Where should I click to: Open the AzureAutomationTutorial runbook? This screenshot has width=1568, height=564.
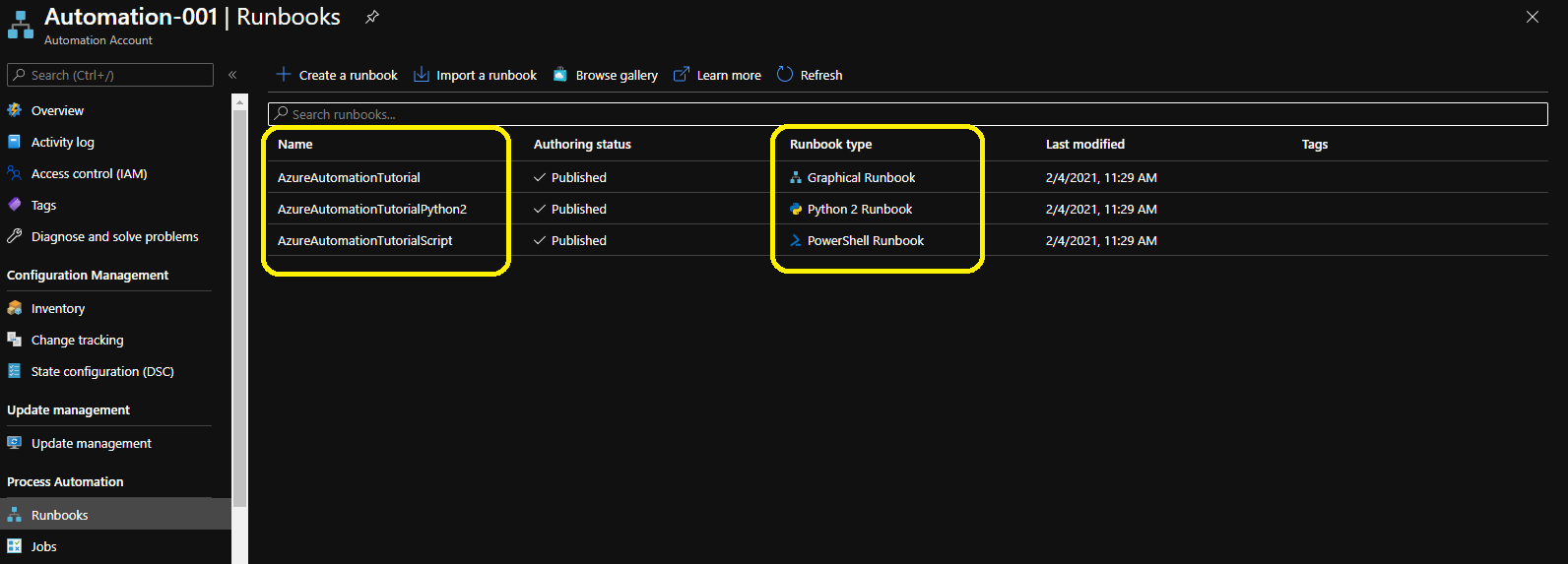pos(349,177)
